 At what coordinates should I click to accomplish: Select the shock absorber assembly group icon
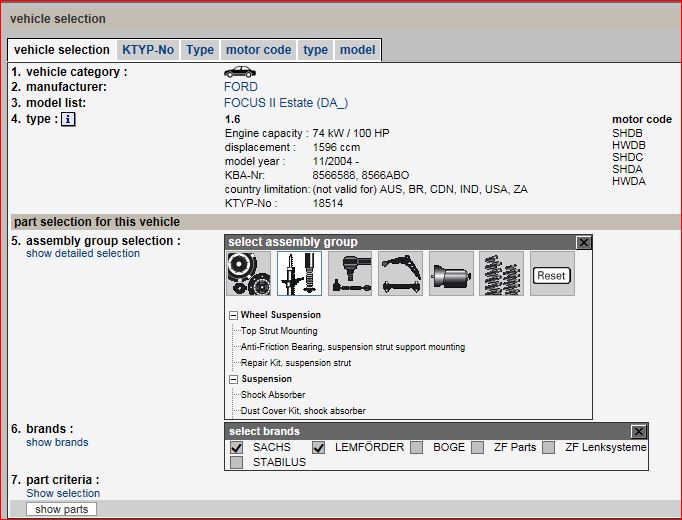pyautogui.click(x=299, y=274)
